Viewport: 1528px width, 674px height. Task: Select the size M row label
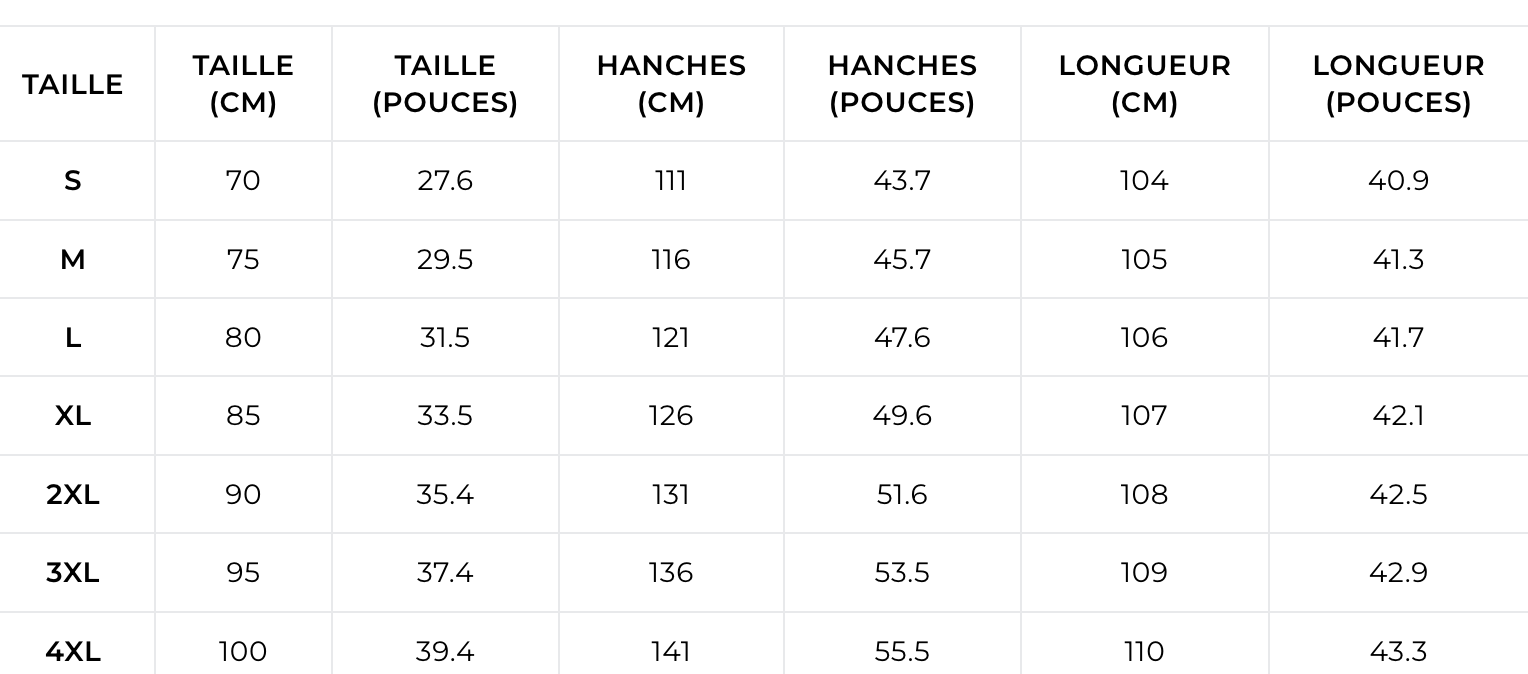click(x=73, y=260)
